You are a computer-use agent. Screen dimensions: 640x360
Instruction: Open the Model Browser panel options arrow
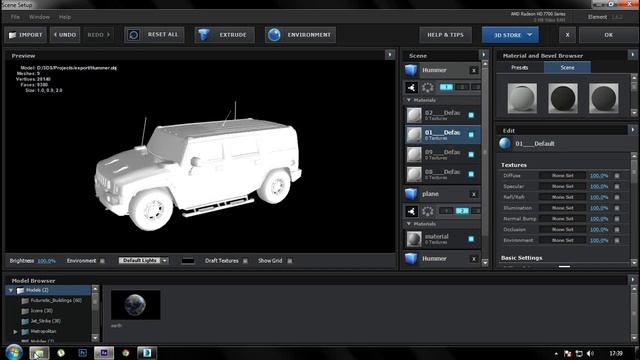coord(633,280)
